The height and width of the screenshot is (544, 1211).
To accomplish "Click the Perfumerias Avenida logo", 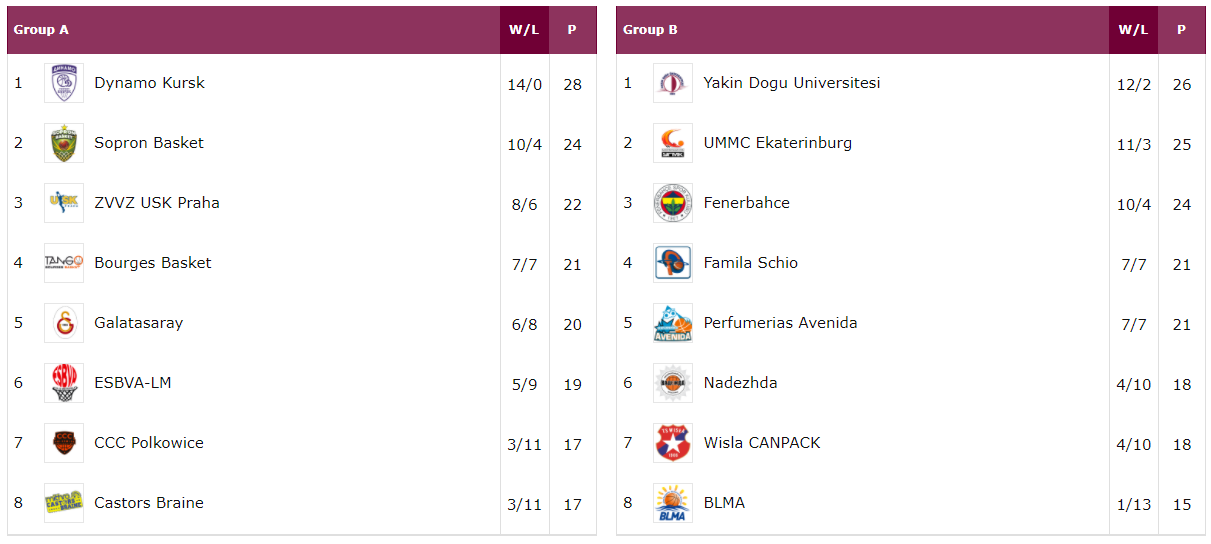I will (x=673, y=323).
